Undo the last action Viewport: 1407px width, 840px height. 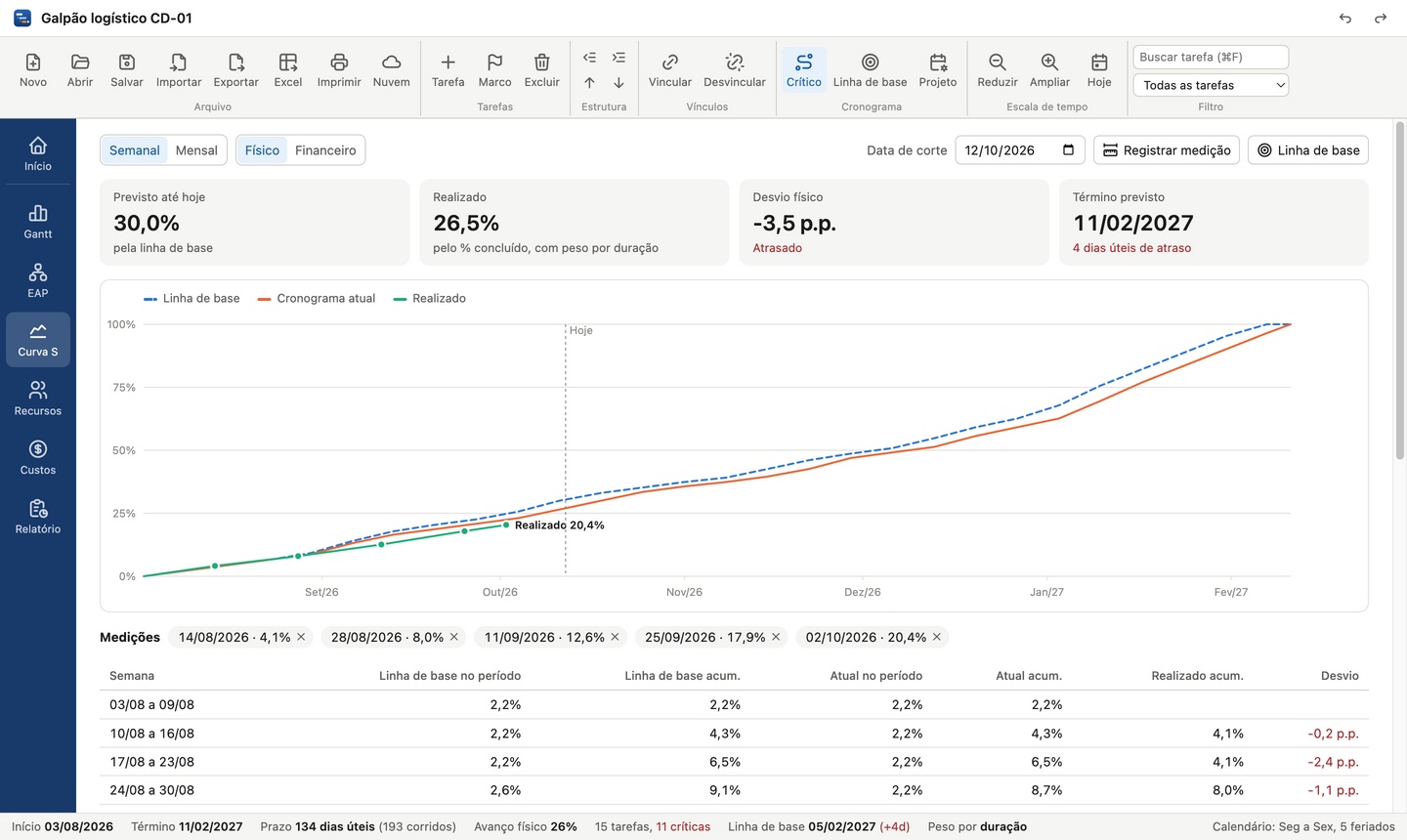point(1345,19)
